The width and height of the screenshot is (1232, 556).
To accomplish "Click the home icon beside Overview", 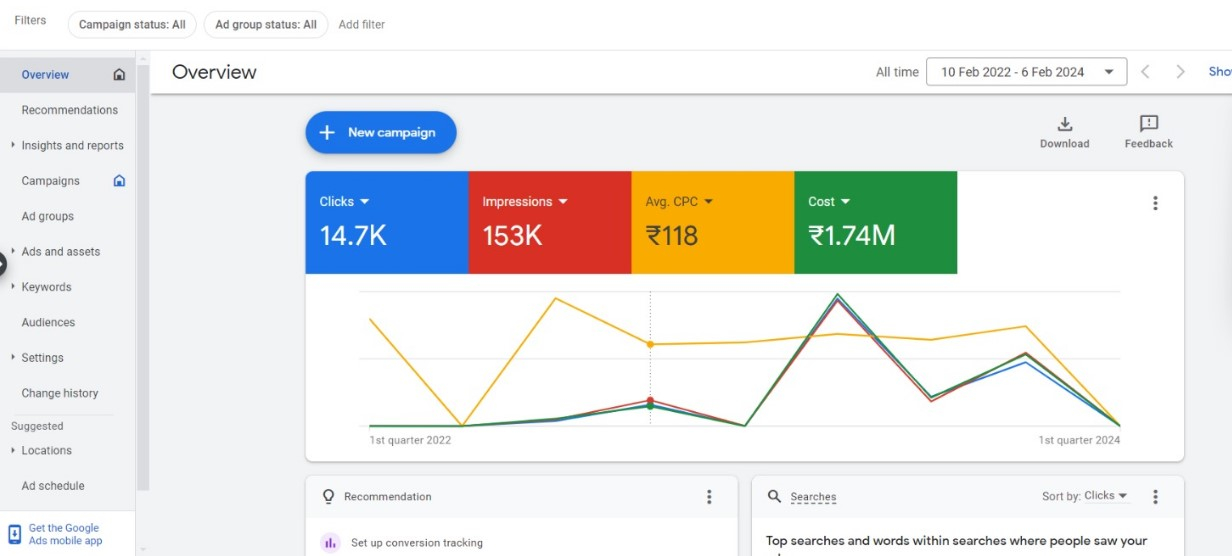I will point(120,75).
